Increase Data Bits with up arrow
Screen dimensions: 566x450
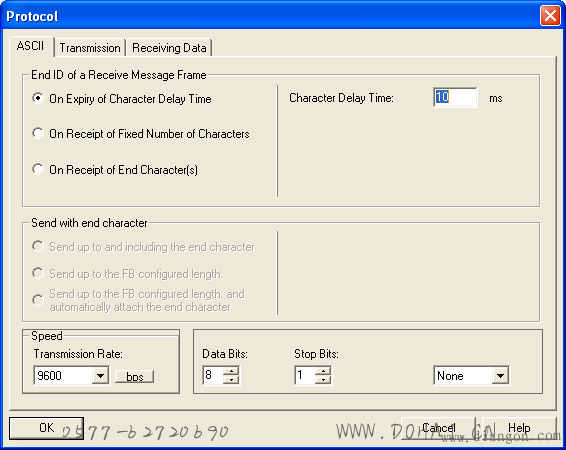coord(231,371)
